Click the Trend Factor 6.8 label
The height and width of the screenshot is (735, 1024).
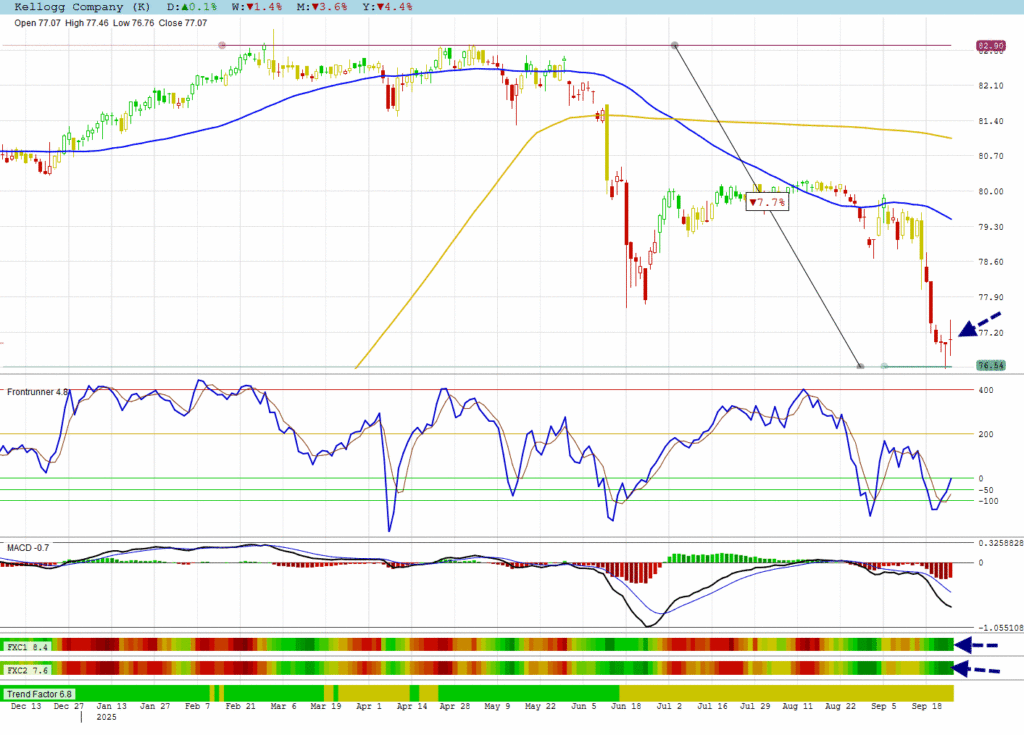38,693
